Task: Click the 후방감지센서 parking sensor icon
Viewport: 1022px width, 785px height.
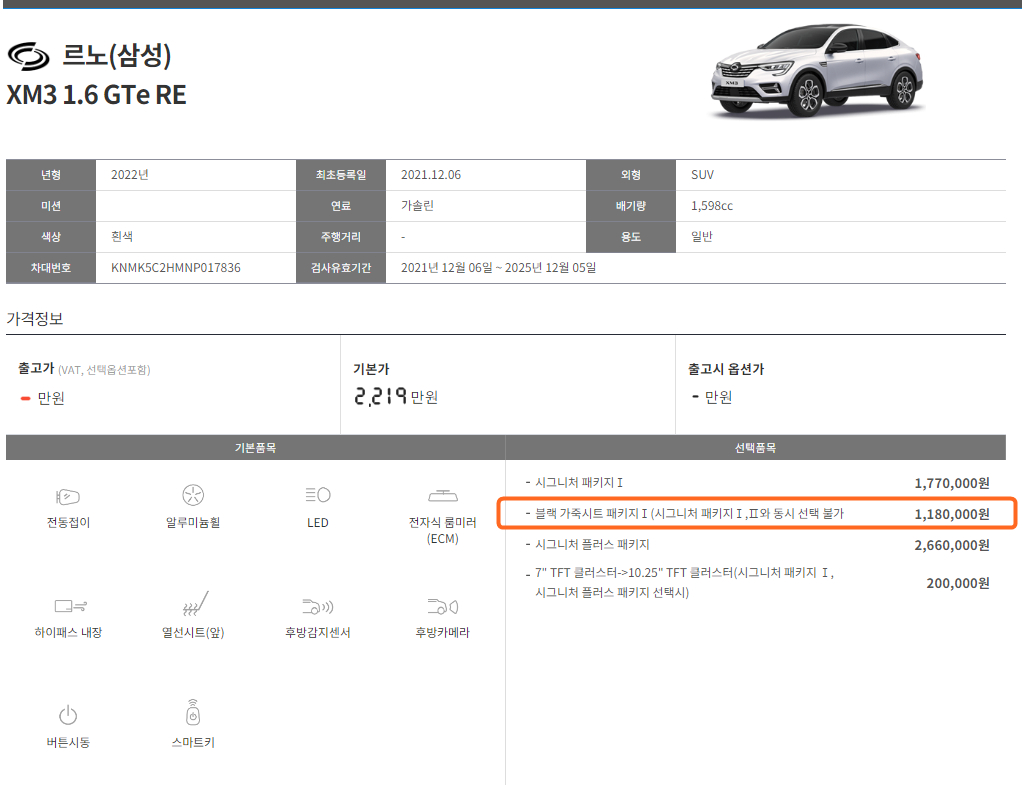Action: [317, 606]
